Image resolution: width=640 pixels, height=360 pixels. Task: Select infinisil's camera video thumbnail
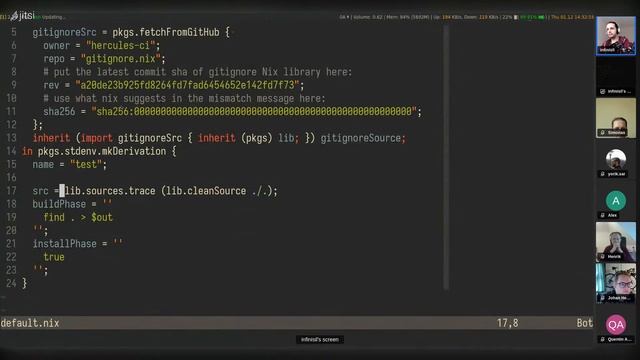pyautogui.click(x=616, y=36)
